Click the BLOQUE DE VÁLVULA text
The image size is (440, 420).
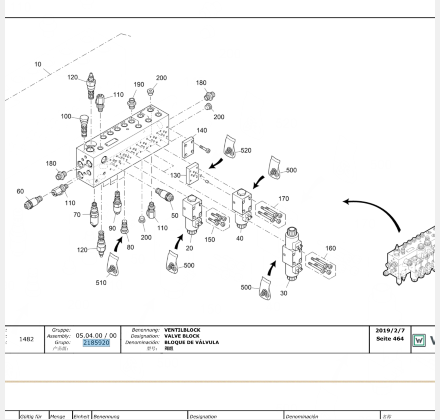point(192,342)
